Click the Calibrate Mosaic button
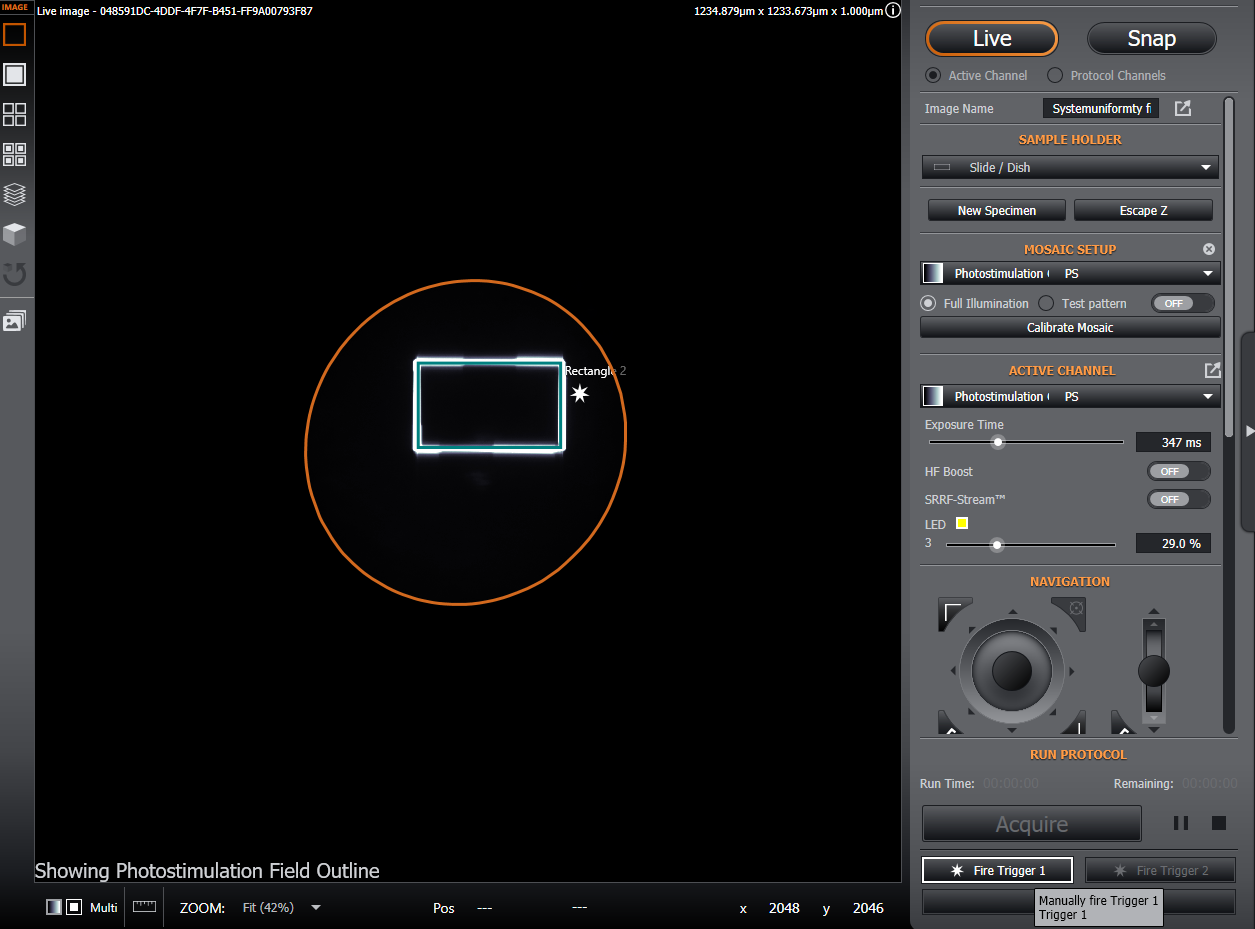Screen dimensions: 1255x929 coord(1070,327)
